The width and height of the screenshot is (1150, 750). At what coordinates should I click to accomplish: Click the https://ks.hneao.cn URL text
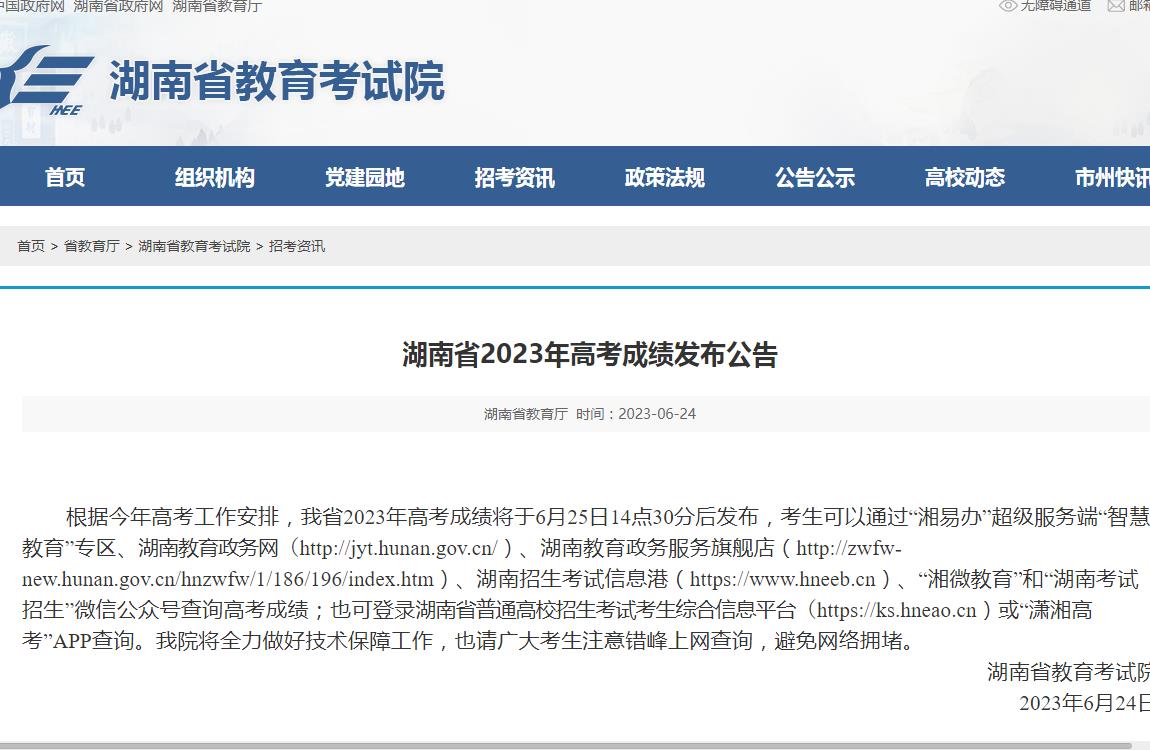896,610
